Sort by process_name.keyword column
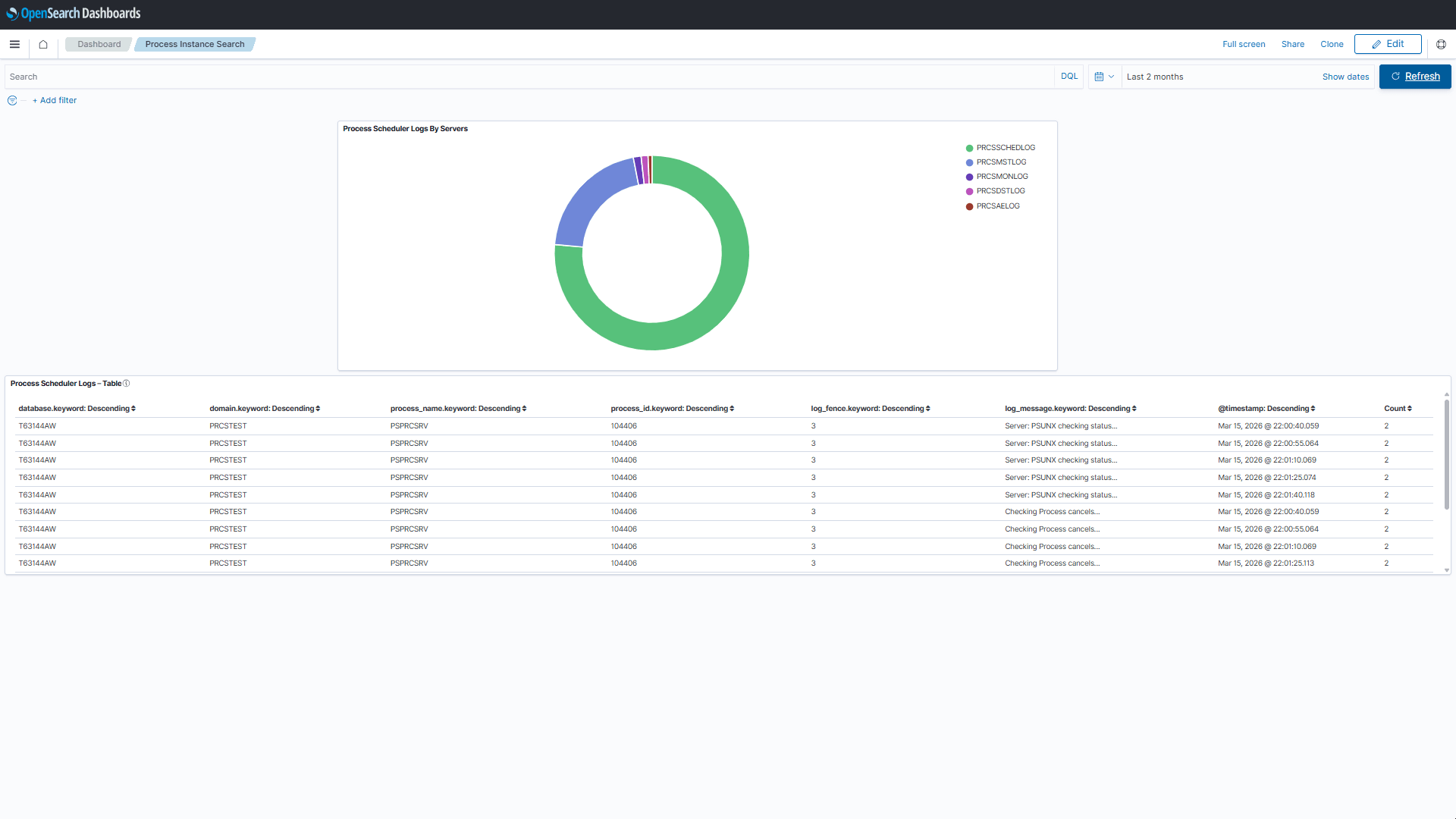Image resolution: width=1456 pixels, height=819 pixels. click(x=458, y=409)
